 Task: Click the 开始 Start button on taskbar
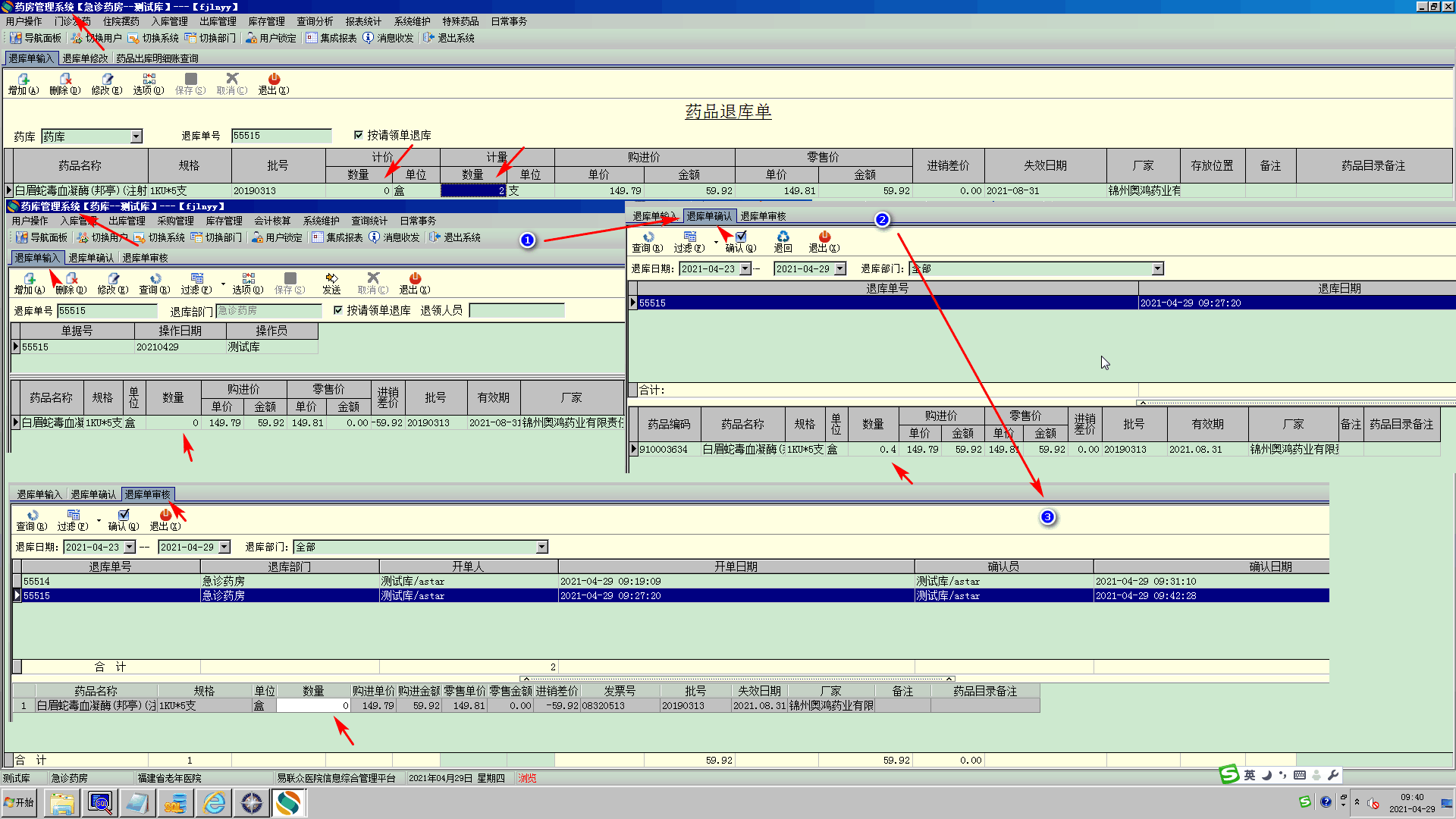(20, 802)
